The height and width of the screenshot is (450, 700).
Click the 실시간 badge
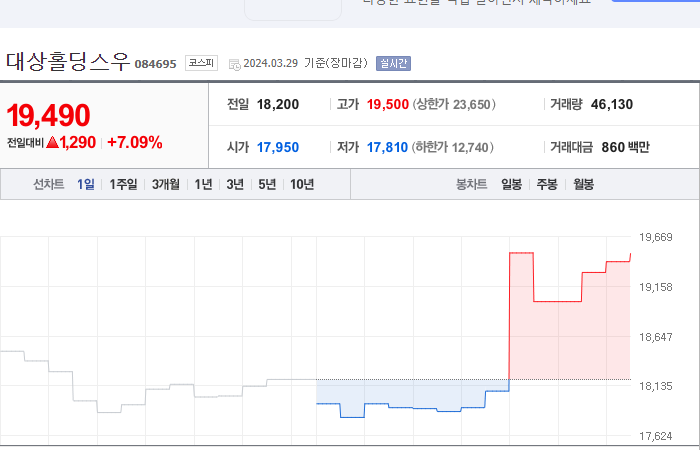(x=393, y=63)
